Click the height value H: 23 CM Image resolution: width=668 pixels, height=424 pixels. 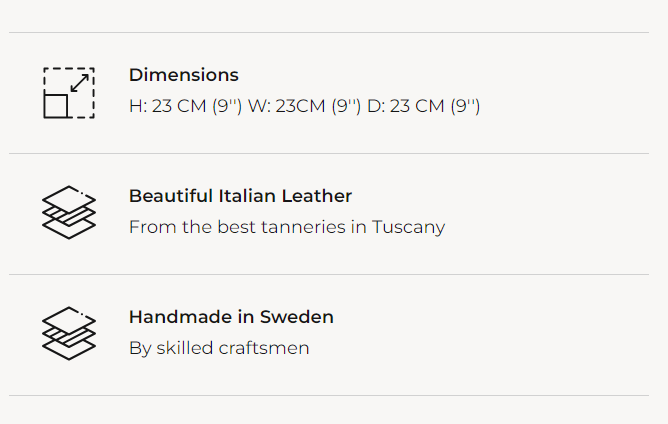(166, 106)
